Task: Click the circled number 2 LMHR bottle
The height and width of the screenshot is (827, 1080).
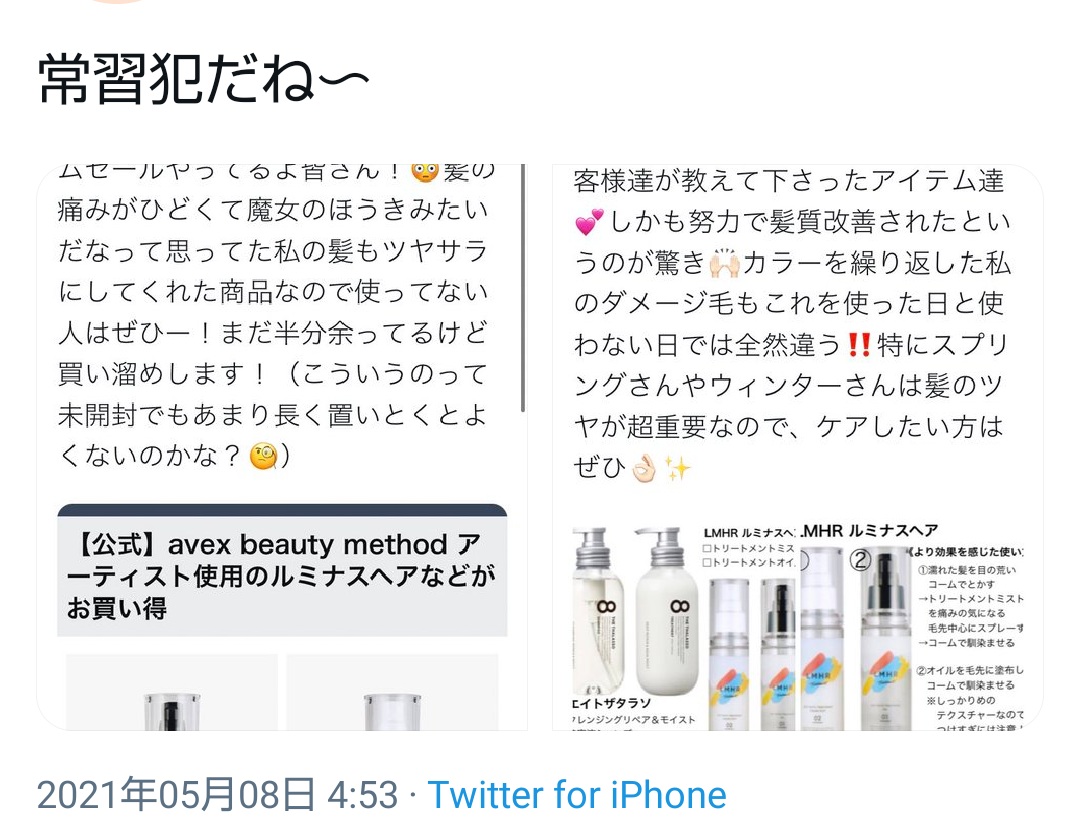Action: click(x=884, y=638)
